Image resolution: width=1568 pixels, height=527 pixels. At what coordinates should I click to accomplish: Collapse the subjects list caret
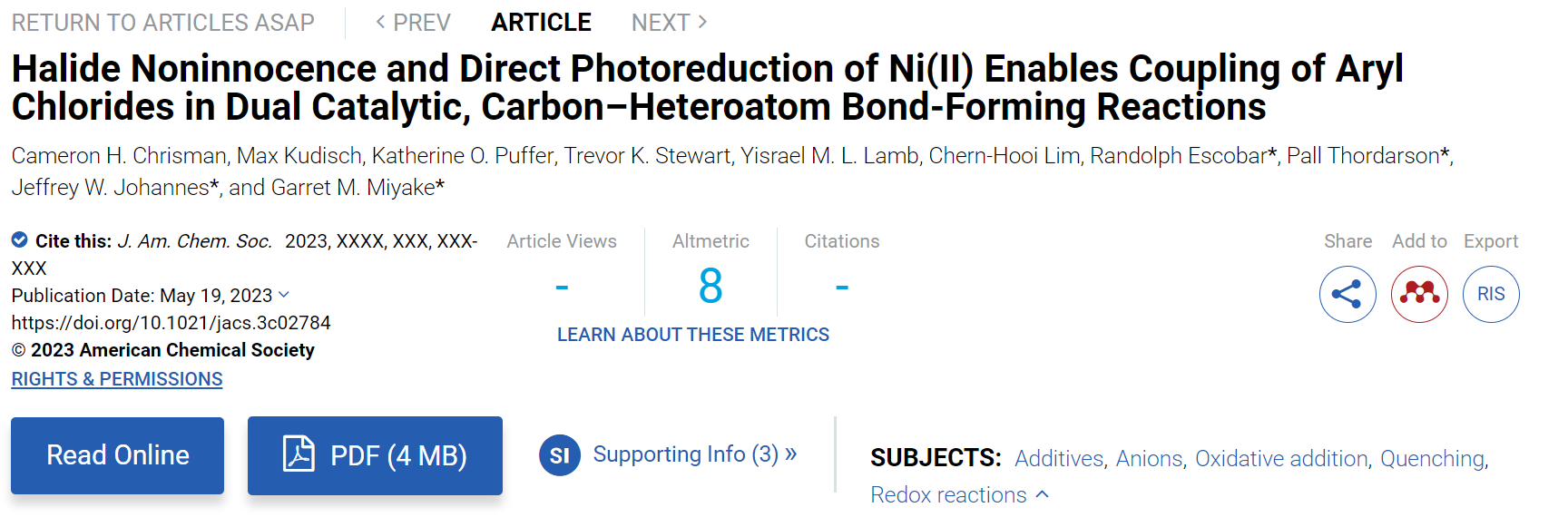pos(1043,494)
